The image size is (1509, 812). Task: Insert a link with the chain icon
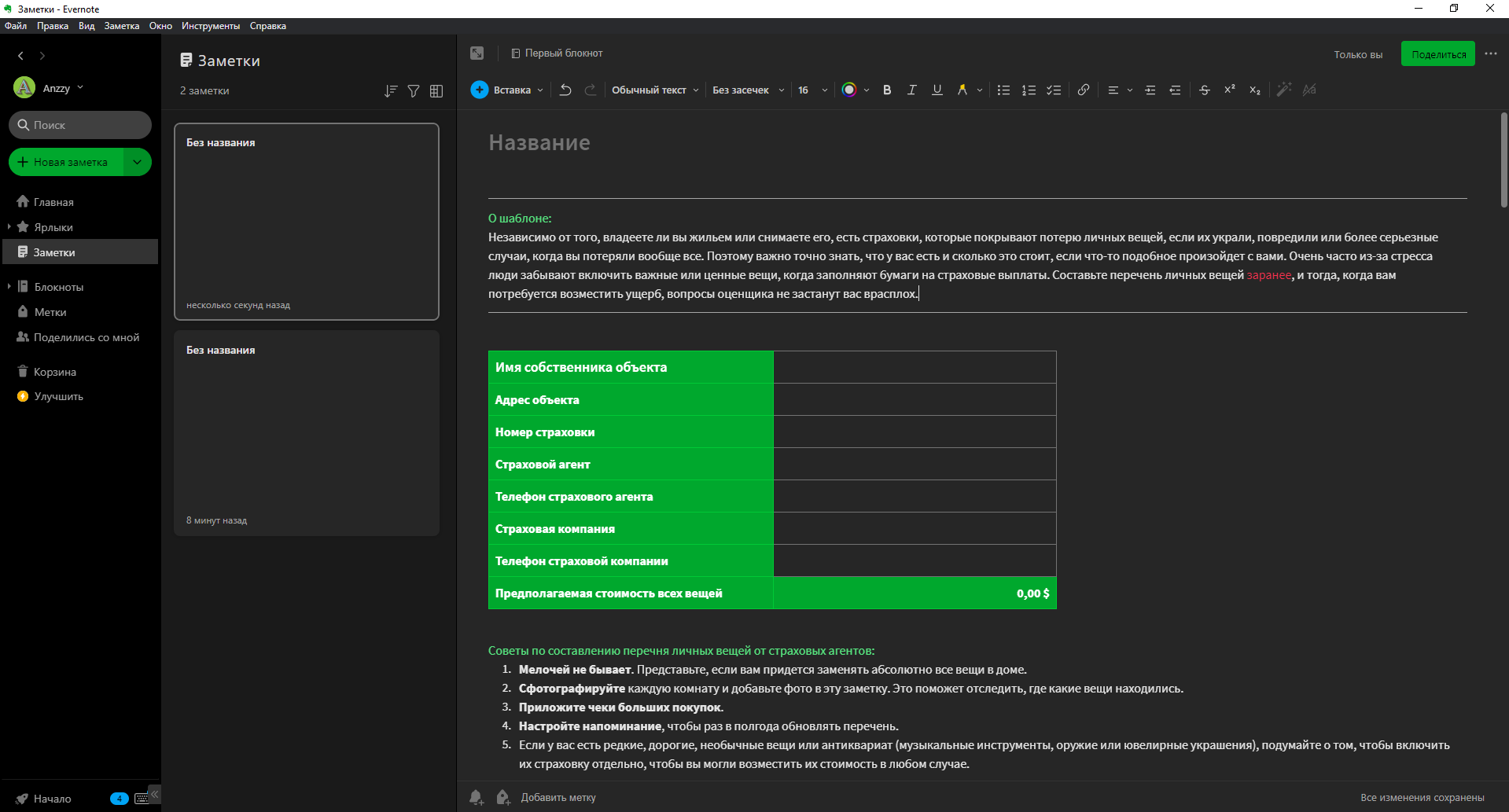(1083, 90)
